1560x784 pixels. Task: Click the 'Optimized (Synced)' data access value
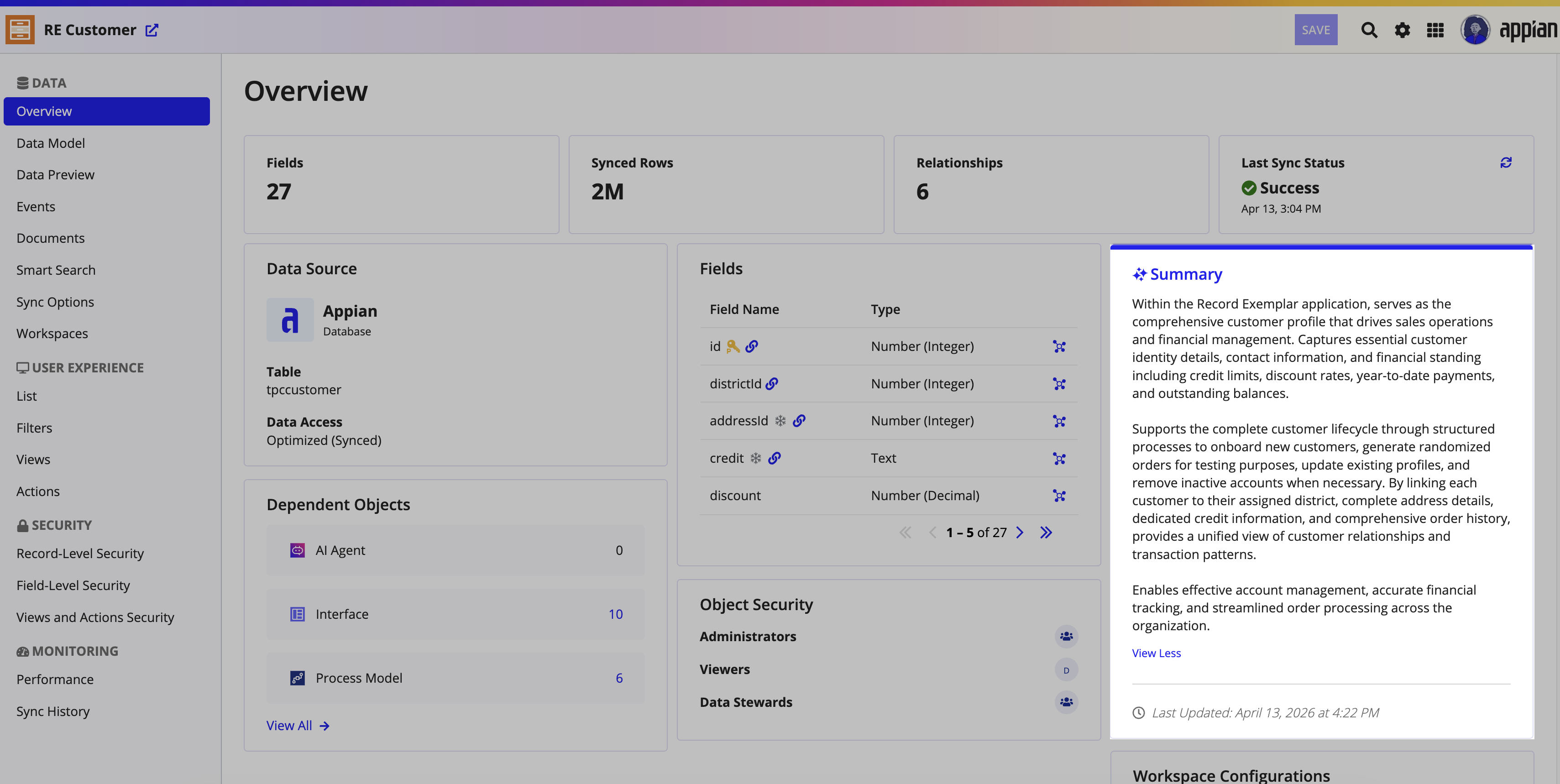tap(324, 440)
